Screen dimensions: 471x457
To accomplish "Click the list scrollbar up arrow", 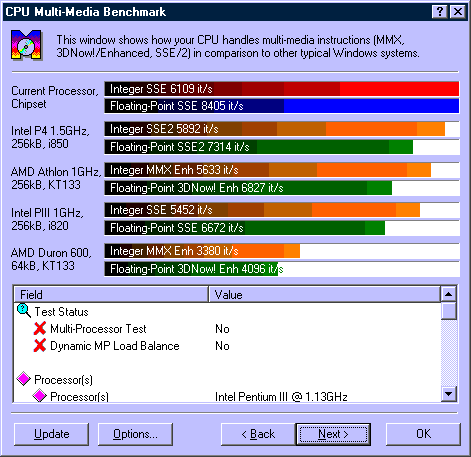I will click(x=449, y=294).
